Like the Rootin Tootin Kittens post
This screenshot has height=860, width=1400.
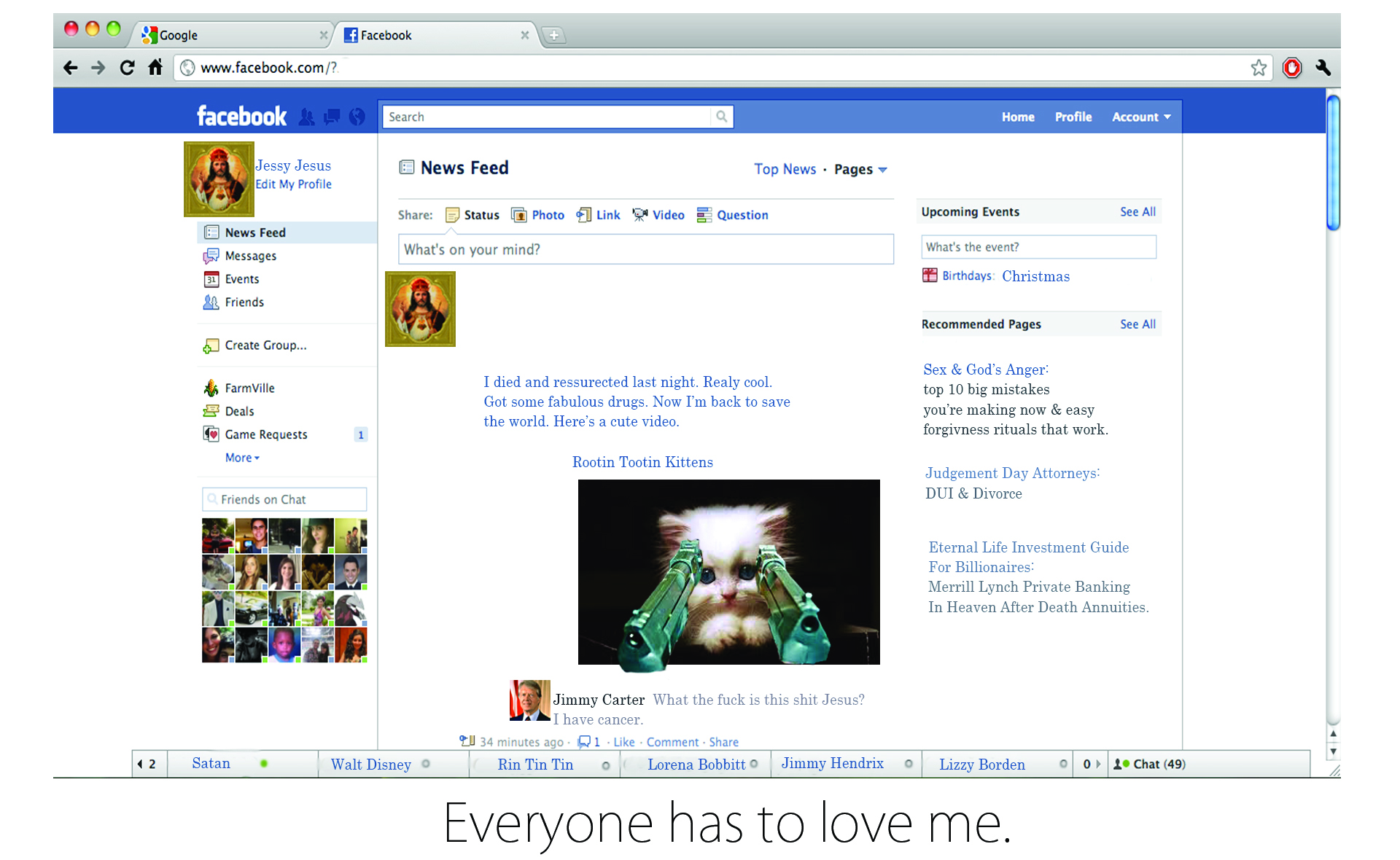(624, 742)
